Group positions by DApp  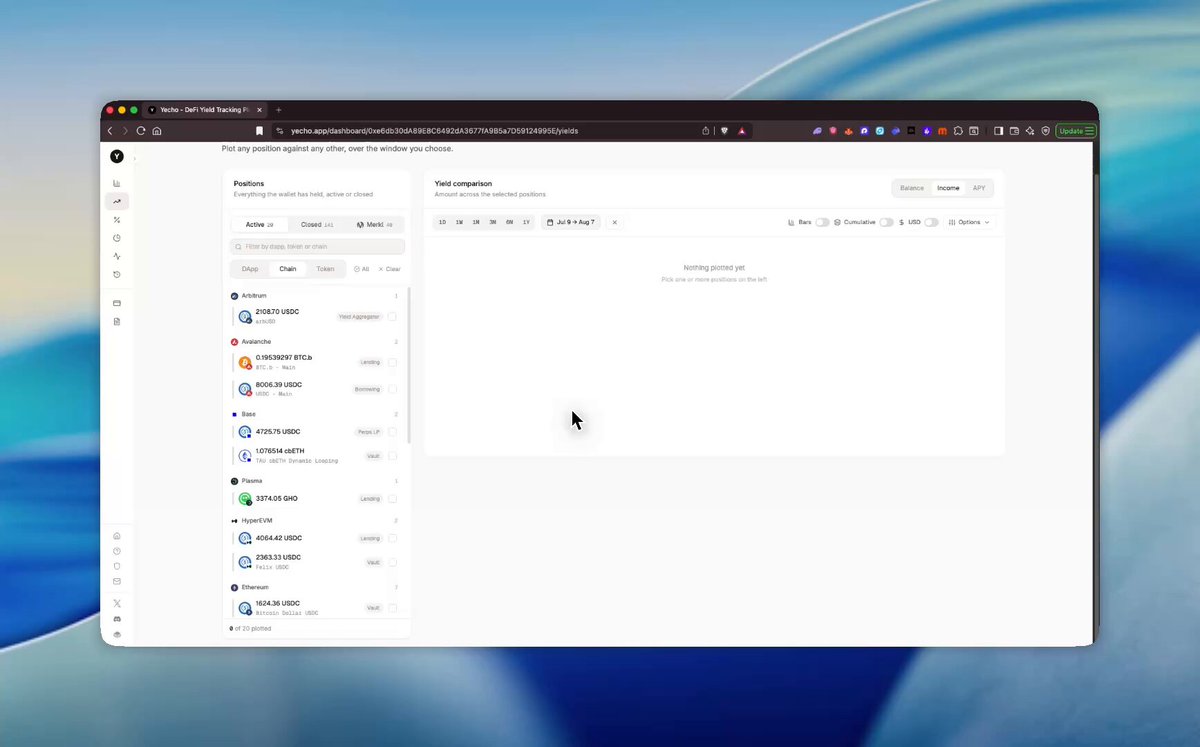250,269
